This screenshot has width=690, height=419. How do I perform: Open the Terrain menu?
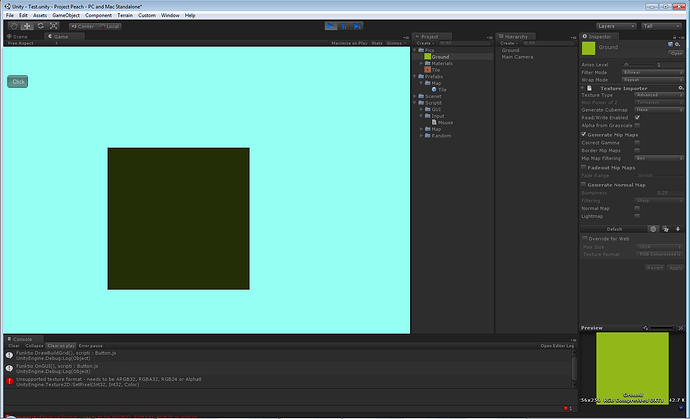point(125,15)
